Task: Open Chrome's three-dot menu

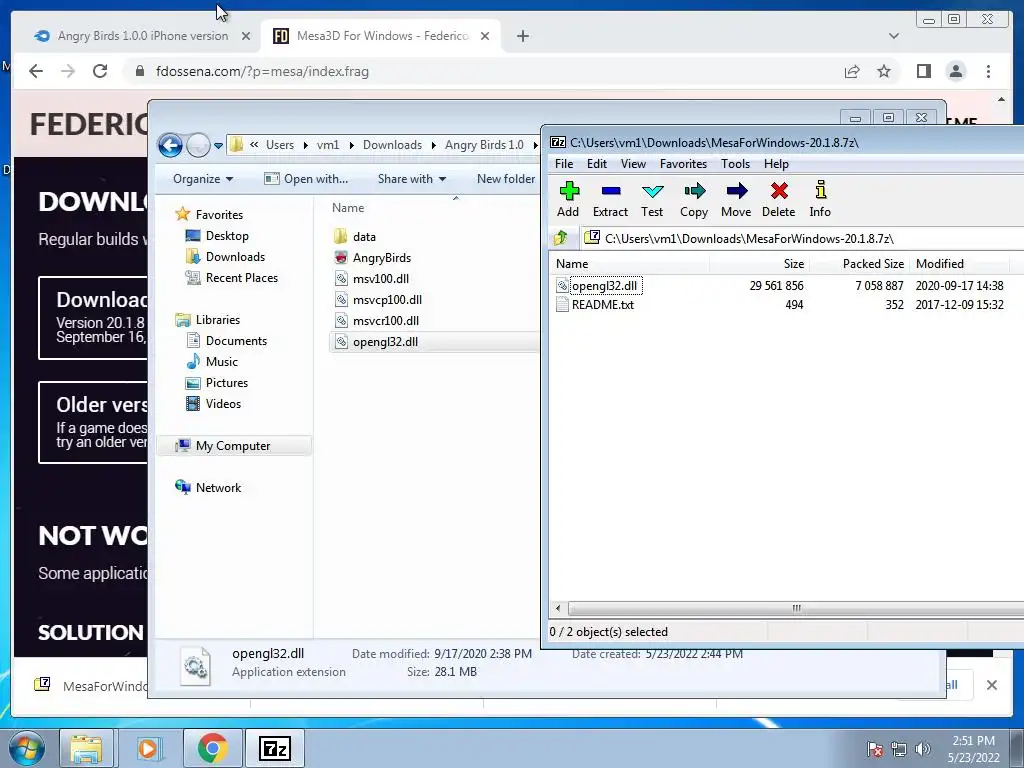Action: [x=988, y=71]
